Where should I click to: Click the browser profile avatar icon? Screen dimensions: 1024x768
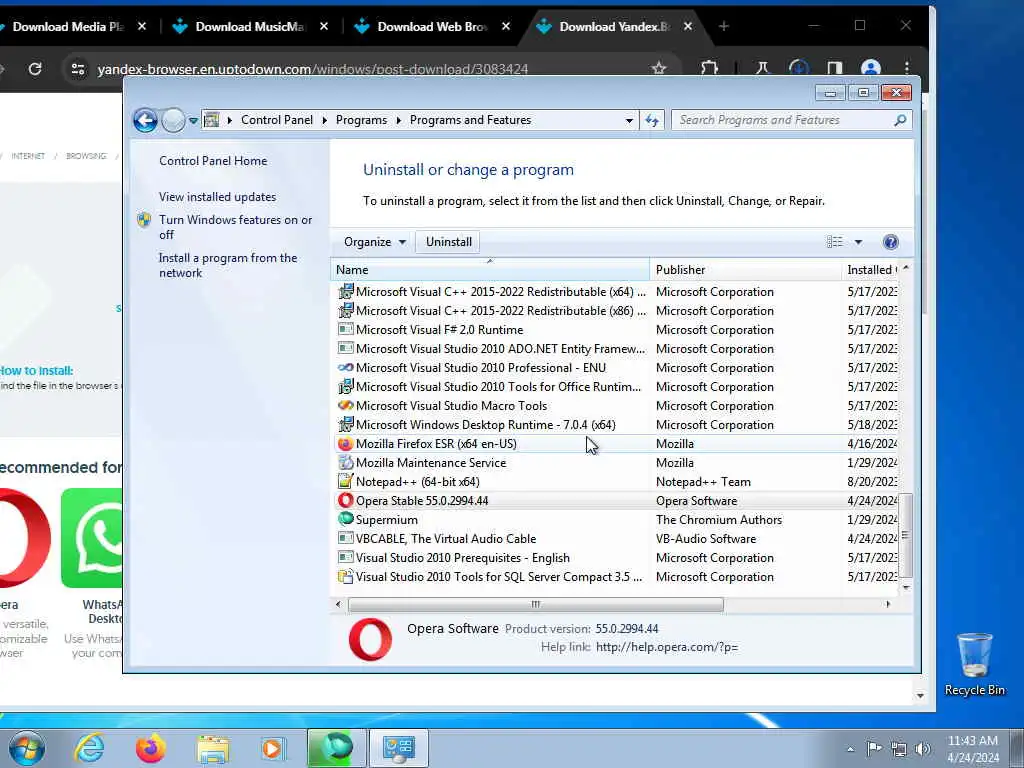point(871,68)
